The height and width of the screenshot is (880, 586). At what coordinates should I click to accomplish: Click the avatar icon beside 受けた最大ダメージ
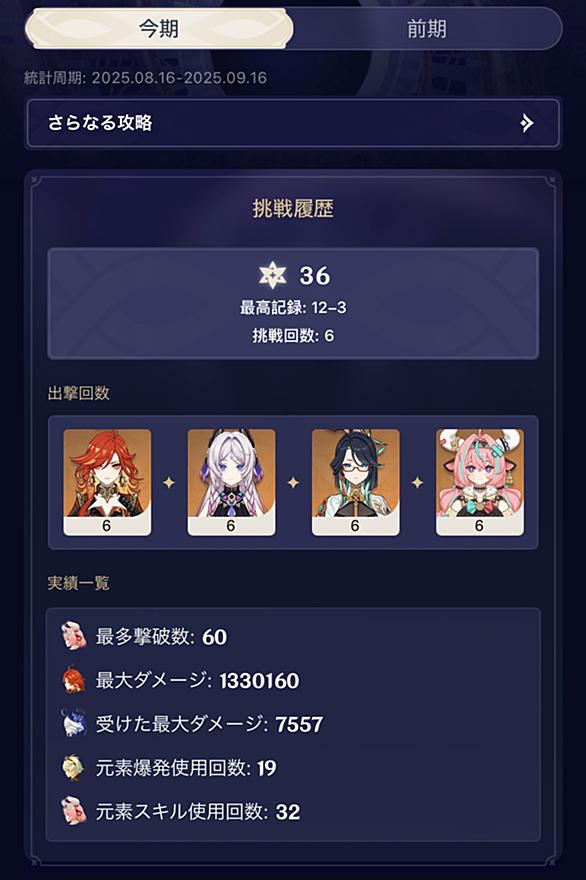click(74, 723)
